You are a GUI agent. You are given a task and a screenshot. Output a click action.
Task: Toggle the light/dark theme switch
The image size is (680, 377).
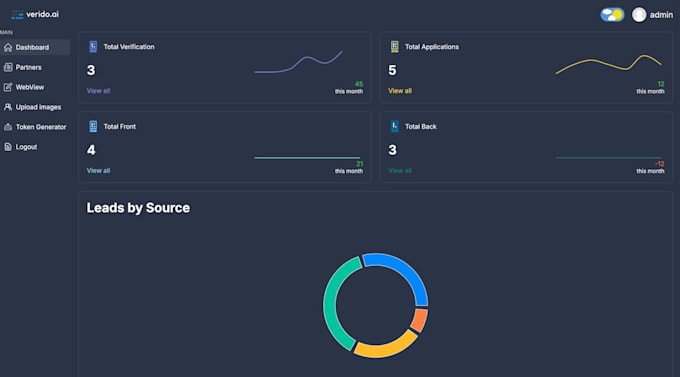612,15
